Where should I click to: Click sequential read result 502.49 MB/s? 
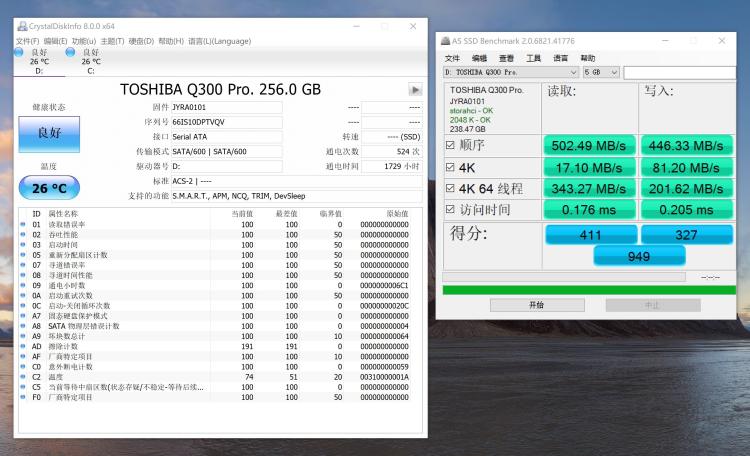coord(589,145)
